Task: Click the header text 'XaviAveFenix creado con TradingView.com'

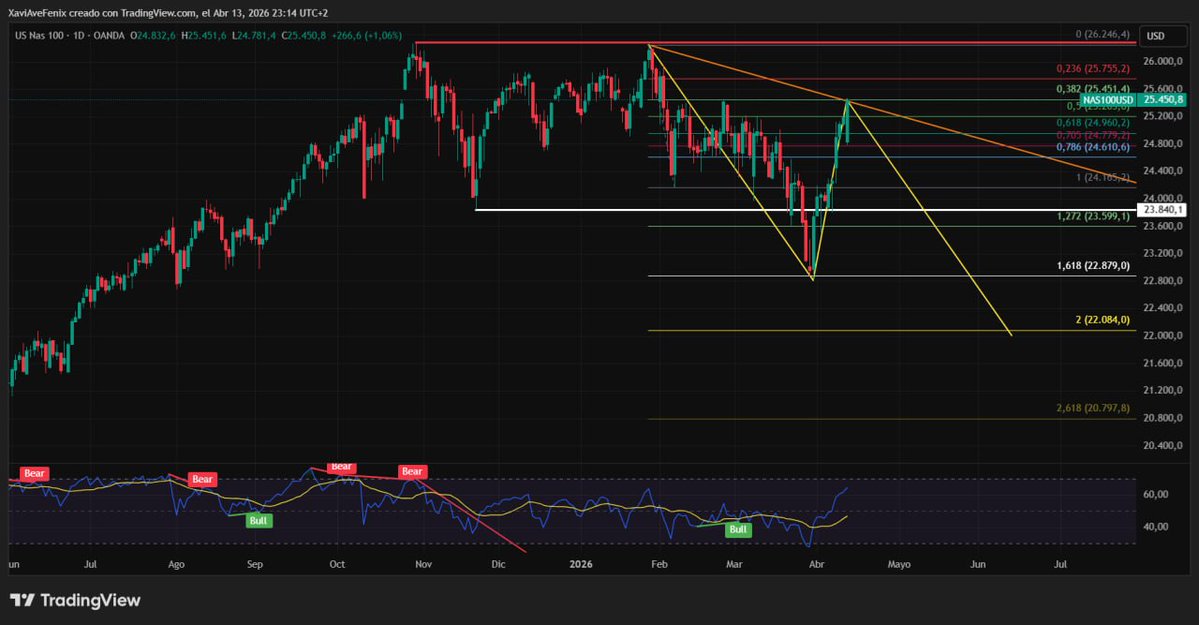Action: [x=102, y=13]
